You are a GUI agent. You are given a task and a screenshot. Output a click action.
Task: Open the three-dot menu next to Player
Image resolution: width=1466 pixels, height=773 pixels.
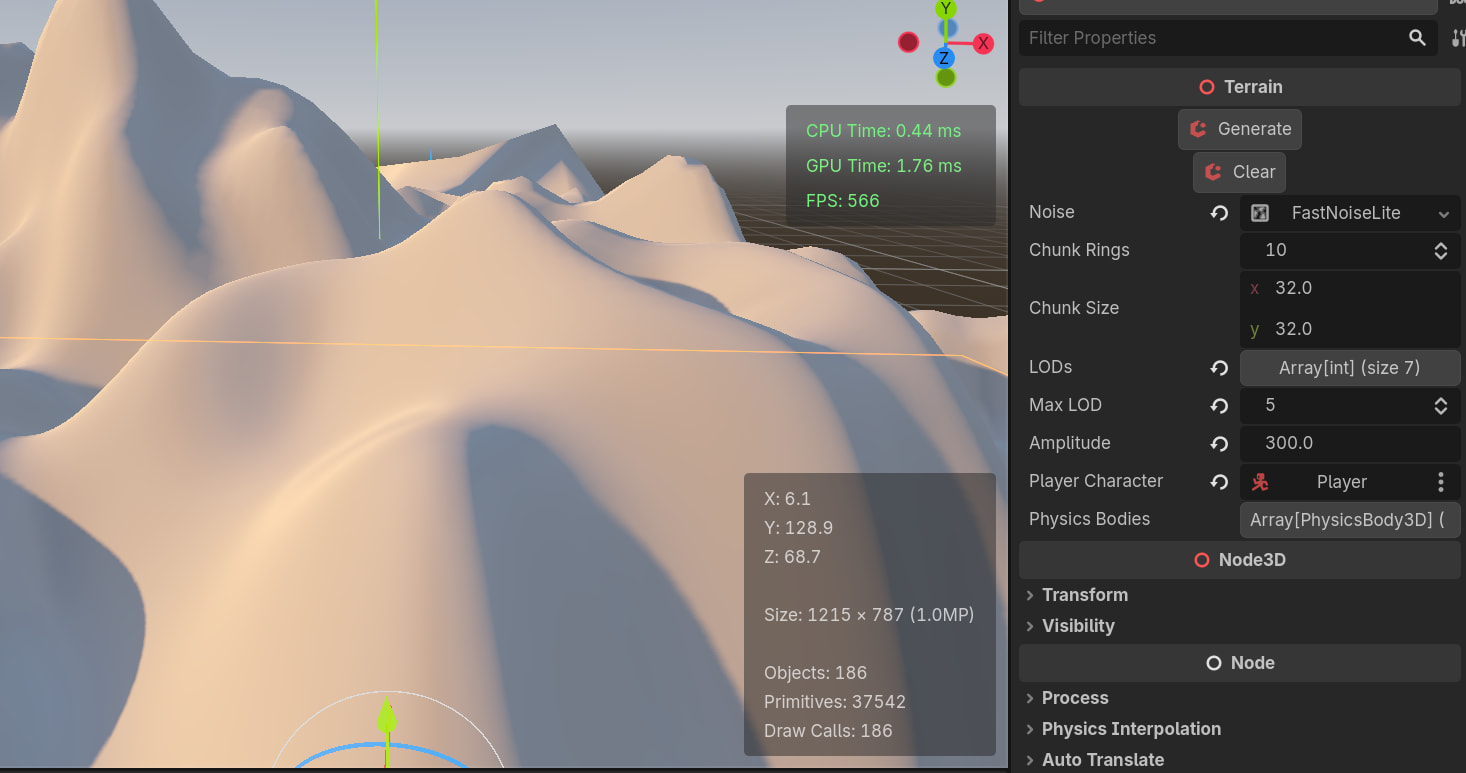pos(1440,482)
